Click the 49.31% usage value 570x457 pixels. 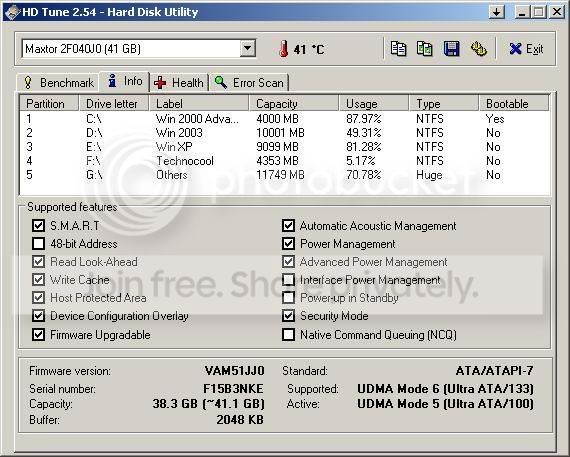click(x=364, y=133)
